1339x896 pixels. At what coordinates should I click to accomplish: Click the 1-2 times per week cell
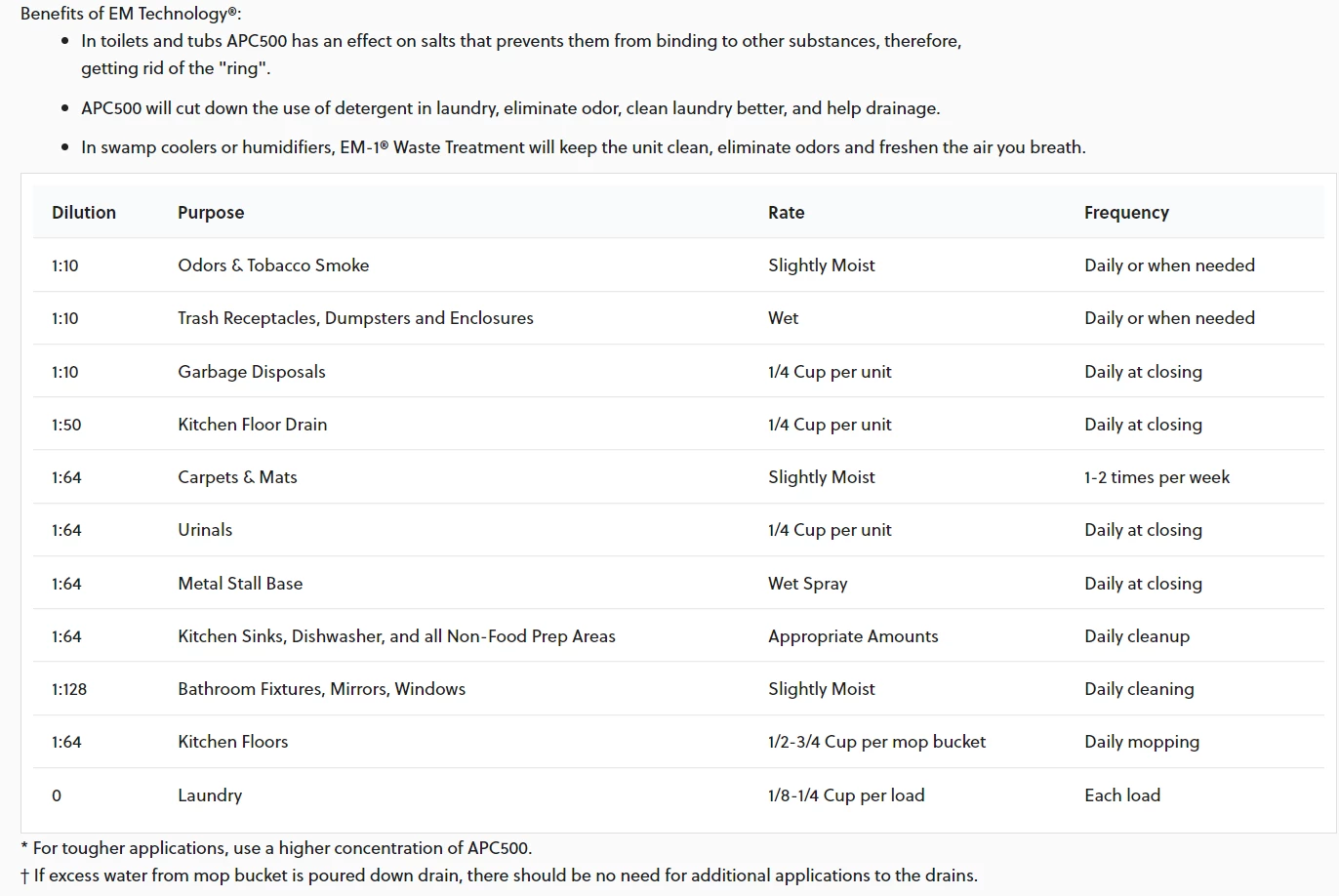point(1156,477)
